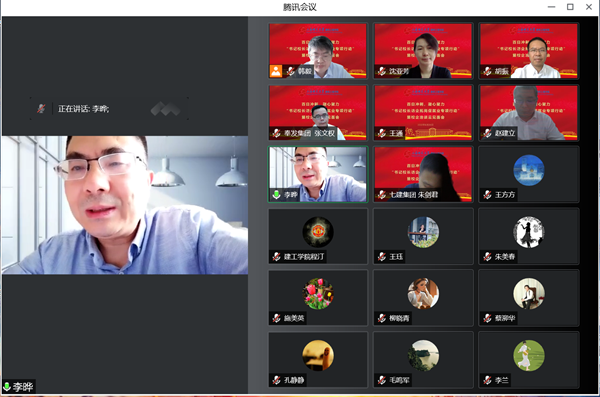Click the green mic icon beside the 李晔 label at bottom-left
The height and width of the screenshot is (397, 600).
point(7,386)
